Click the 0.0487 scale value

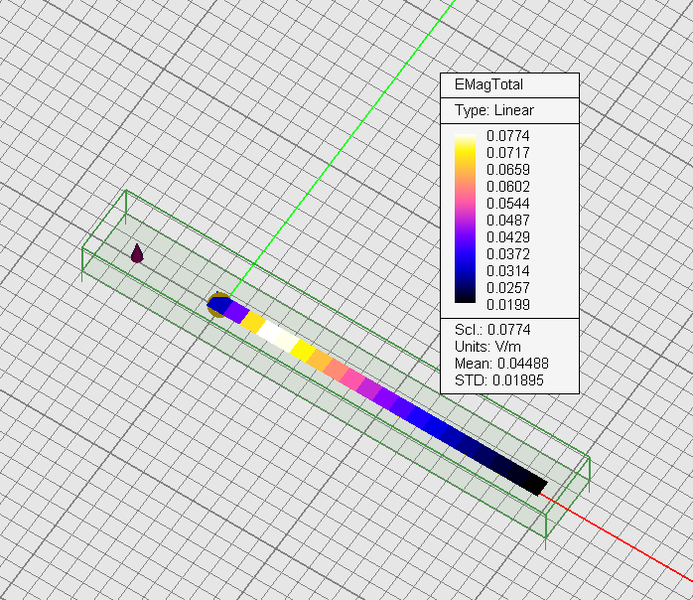pyautogui.click(x=508, y=220)
